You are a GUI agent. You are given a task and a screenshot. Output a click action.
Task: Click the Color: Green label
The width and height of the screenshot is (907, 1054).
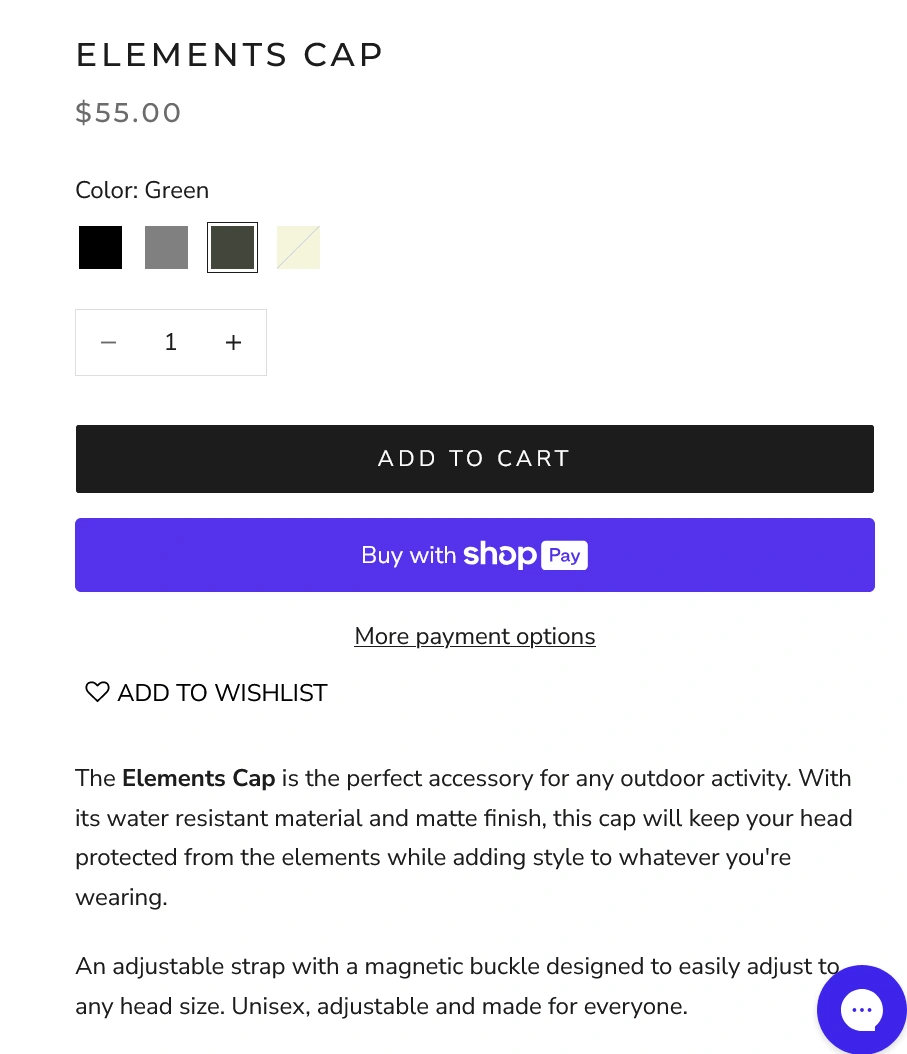(142, 190)
